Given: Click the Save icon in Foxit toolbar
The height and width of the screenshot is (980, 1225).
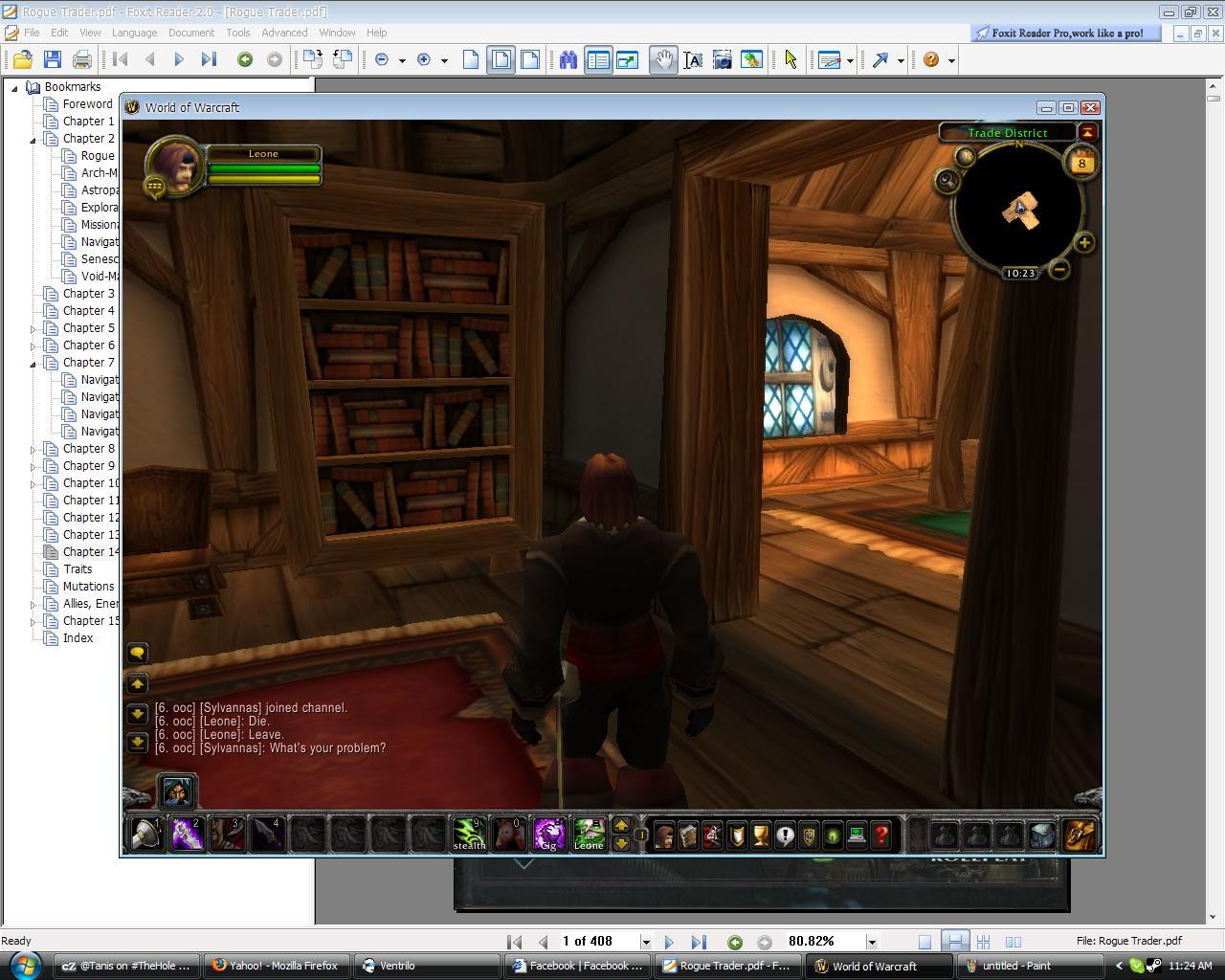Looking at the screenshot, I should pos(53,59).
